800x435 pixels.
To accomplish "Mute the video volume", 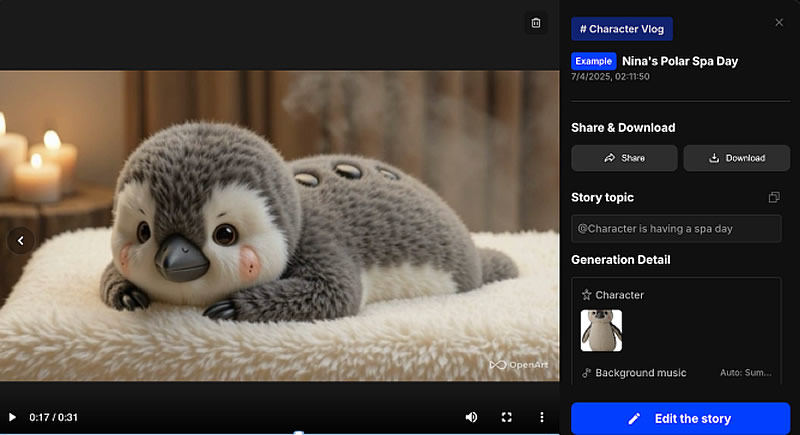I will point(471,417).
